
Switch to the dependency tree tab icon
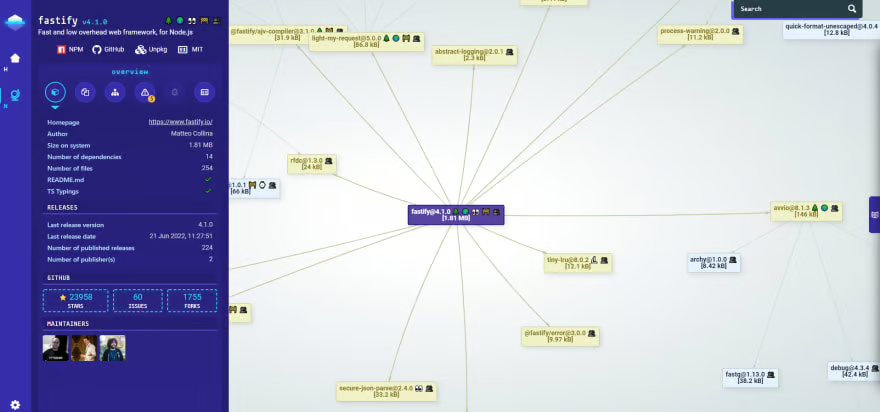115,92
